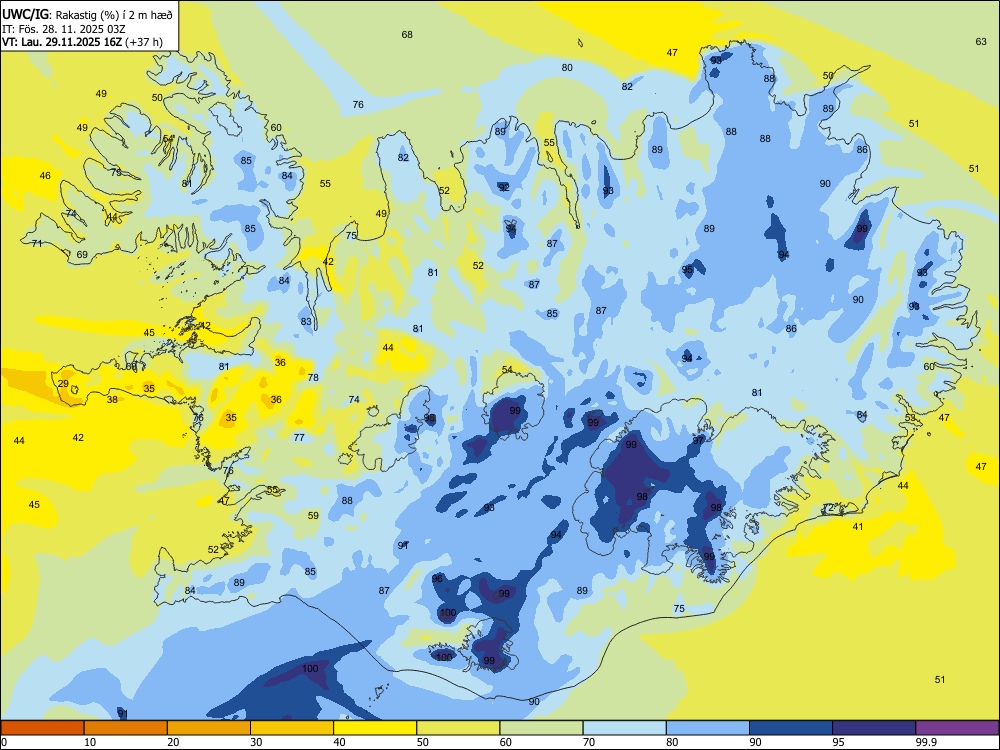
Task: Click the legend tick label '0'
Action: click(x=3, y=742)
